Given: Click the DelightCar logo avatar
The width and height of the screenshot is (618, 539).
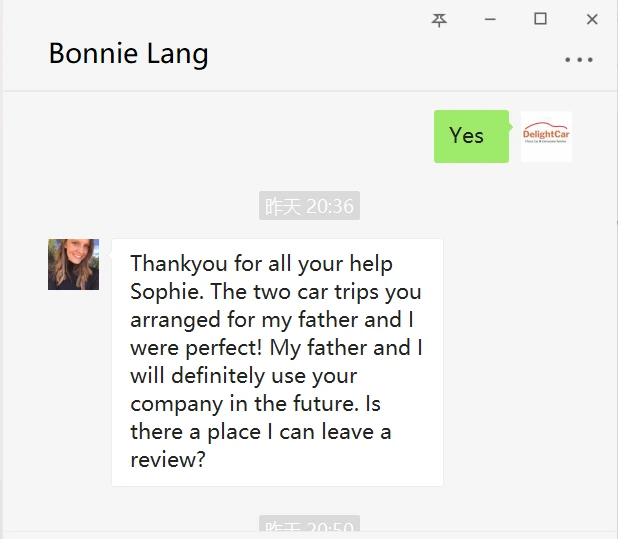Looking at the screenshot, I should pos(546,136).
